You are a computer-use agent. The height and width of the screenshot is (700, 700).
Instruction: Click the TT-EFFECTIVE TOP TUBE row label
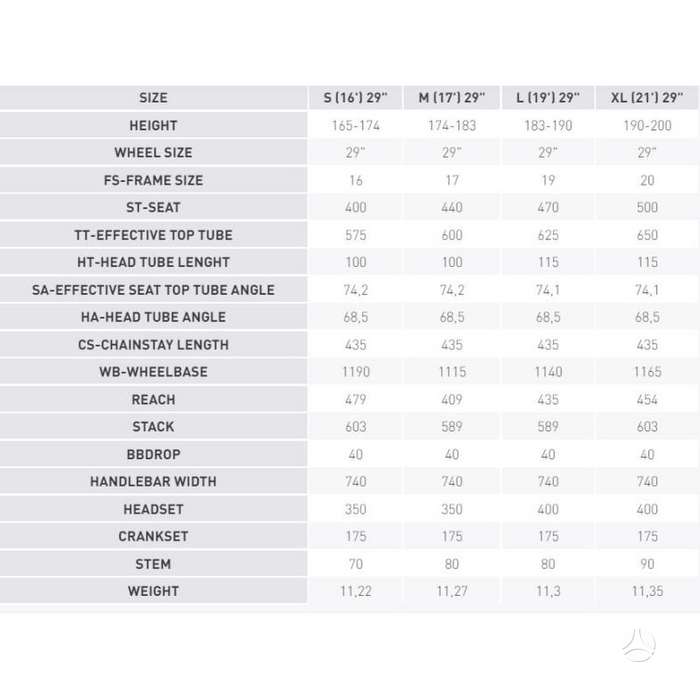(153, 235)
